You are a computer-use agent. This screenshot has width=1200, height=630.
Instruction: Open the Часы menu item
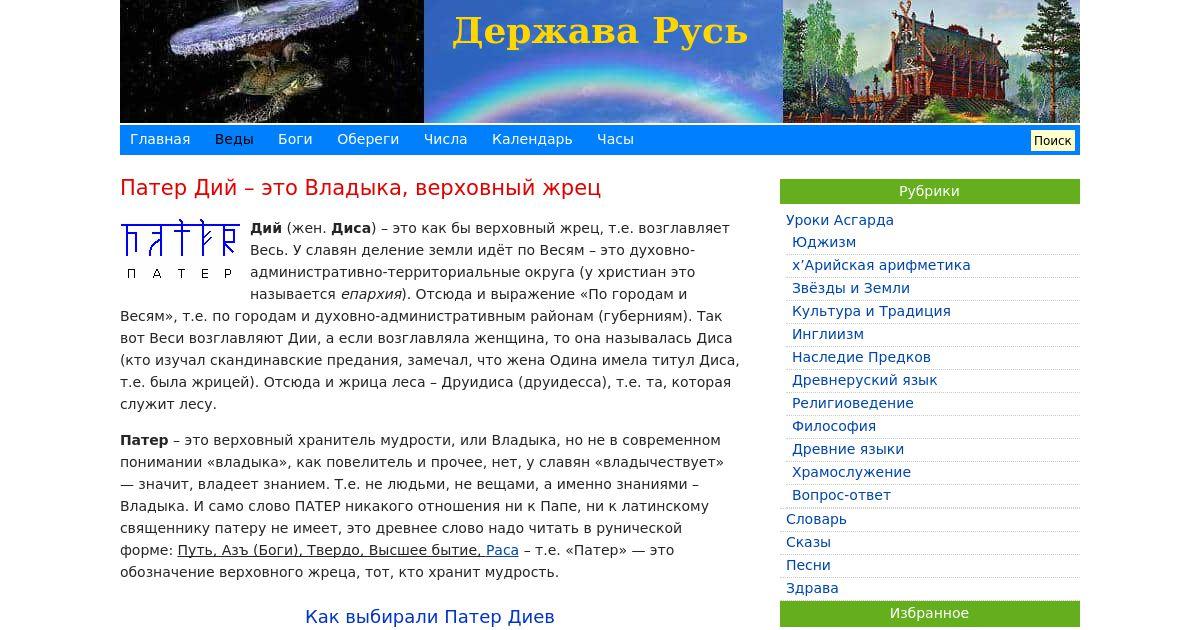[615, 139]
